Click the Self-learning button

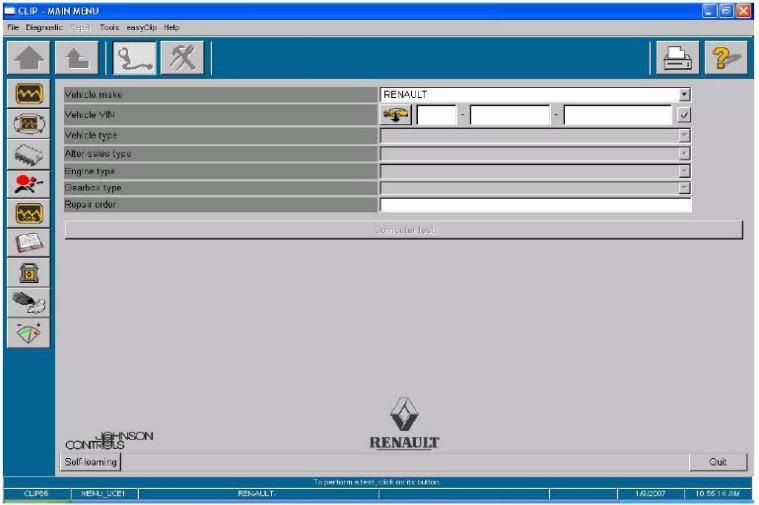pos(91,462)
